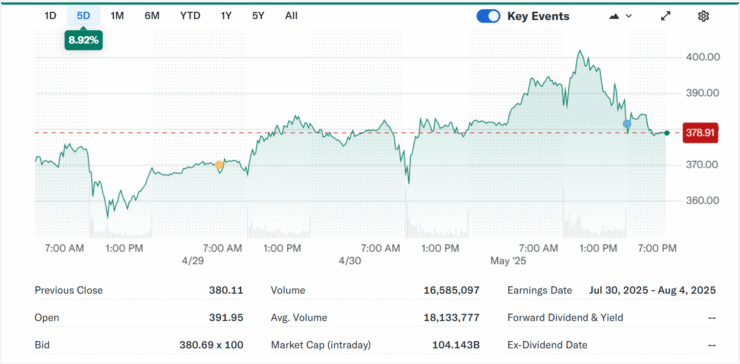The image size is (740, 364).
Task: Click the orange key event marker
Action: (219, 165)
